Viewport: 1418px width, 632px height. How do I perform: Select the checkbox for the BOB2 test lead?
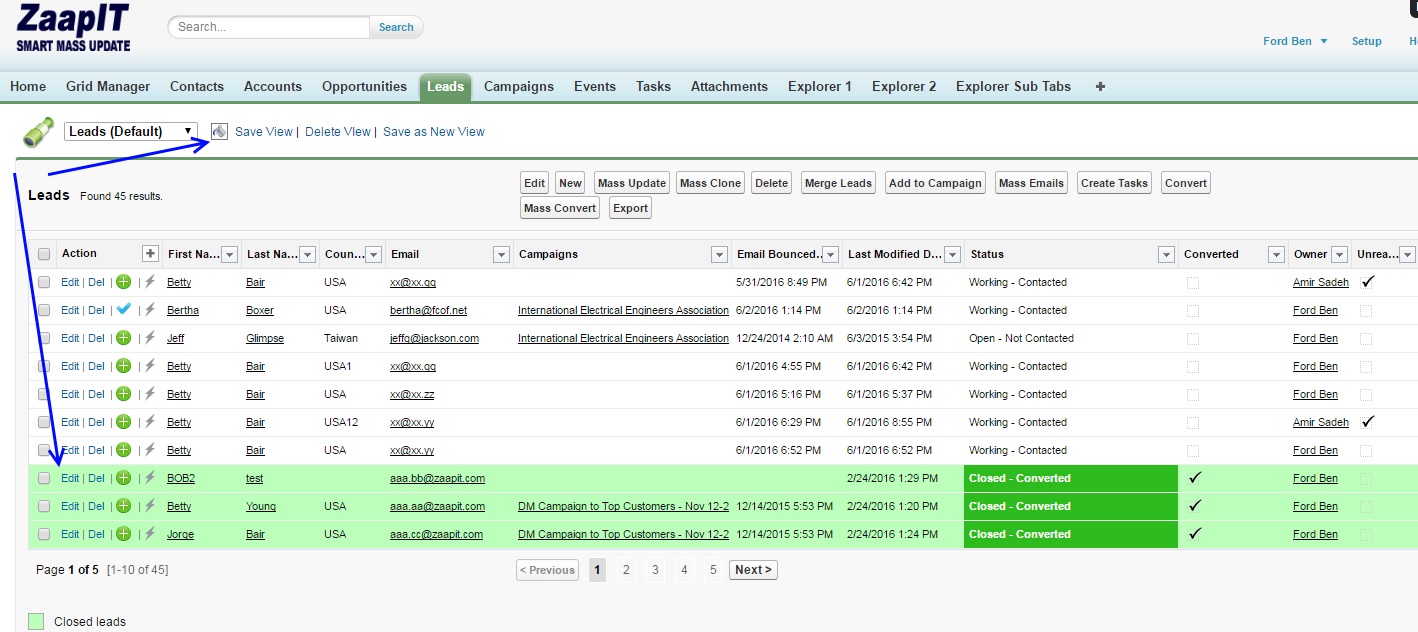(x=44, y=478)
